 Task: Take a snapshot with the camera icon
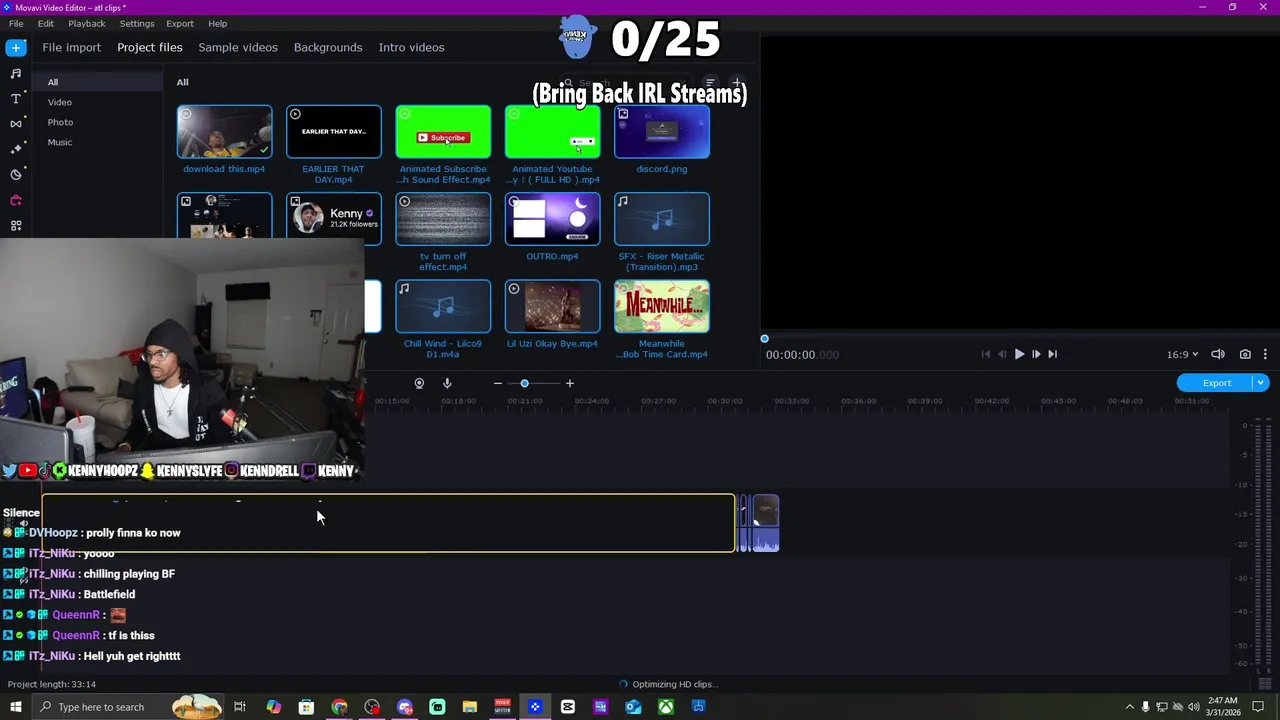tap(1245, 354)
